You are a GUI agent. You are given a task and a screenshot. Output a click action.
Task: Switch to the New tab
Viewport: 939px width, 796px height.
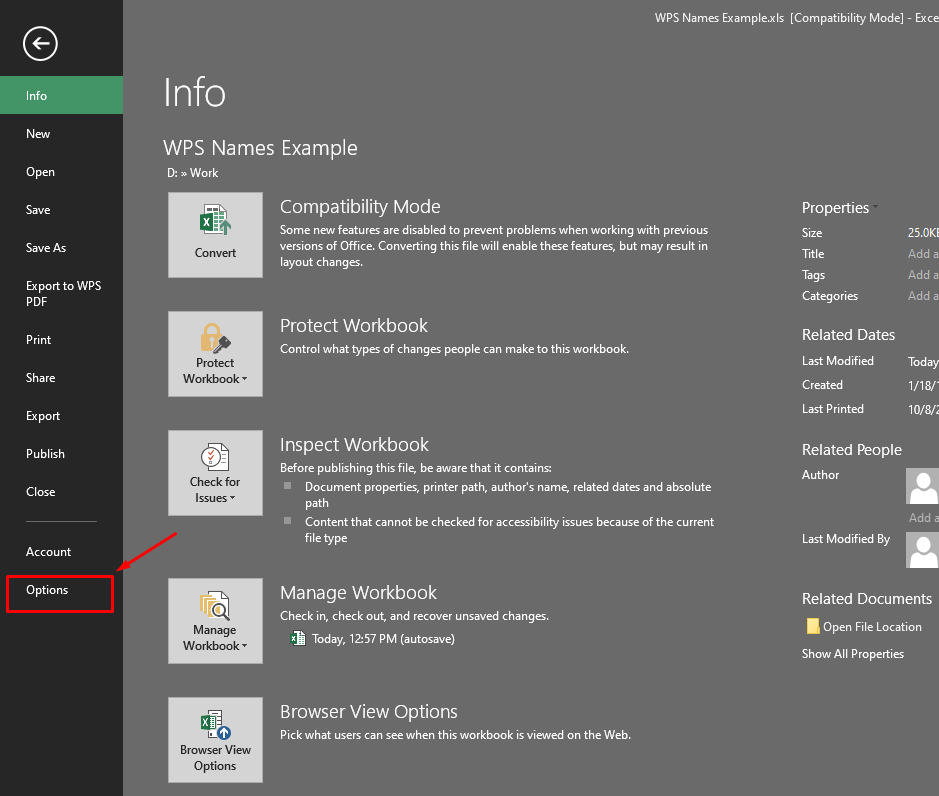(x=38, y=133)
